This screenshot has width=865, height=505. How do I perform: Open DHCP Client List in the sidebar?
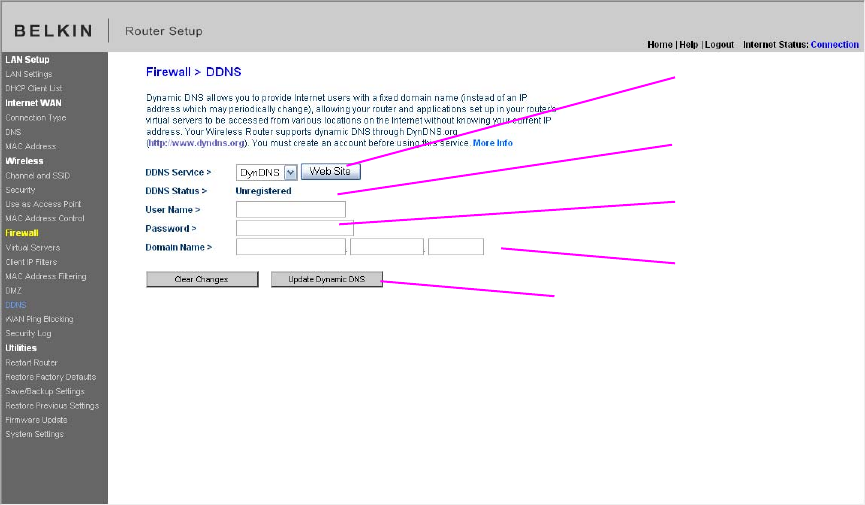pos(34,88)
